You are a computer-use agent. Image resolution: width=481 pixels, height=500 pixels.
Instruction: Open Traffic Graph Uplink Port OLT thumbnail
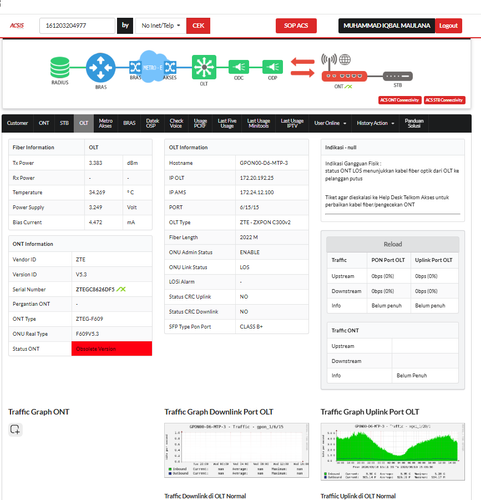click(x=393, y=452)
